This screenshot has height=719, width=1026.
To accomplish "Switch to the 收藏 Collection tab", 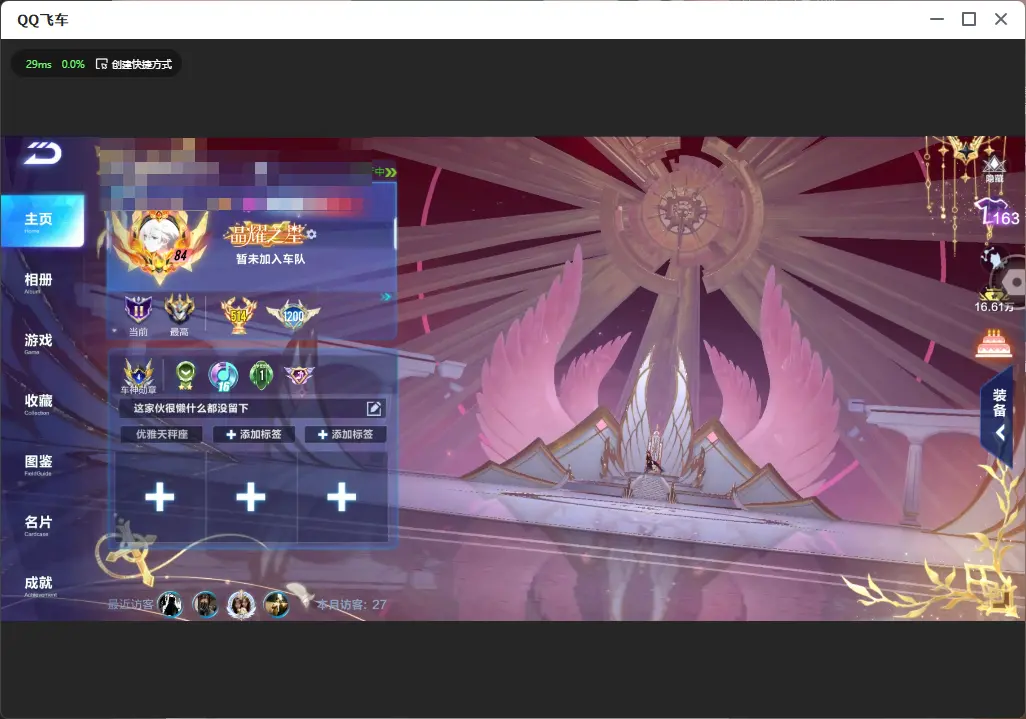I will pyautogui.click(x=39, y=403).
